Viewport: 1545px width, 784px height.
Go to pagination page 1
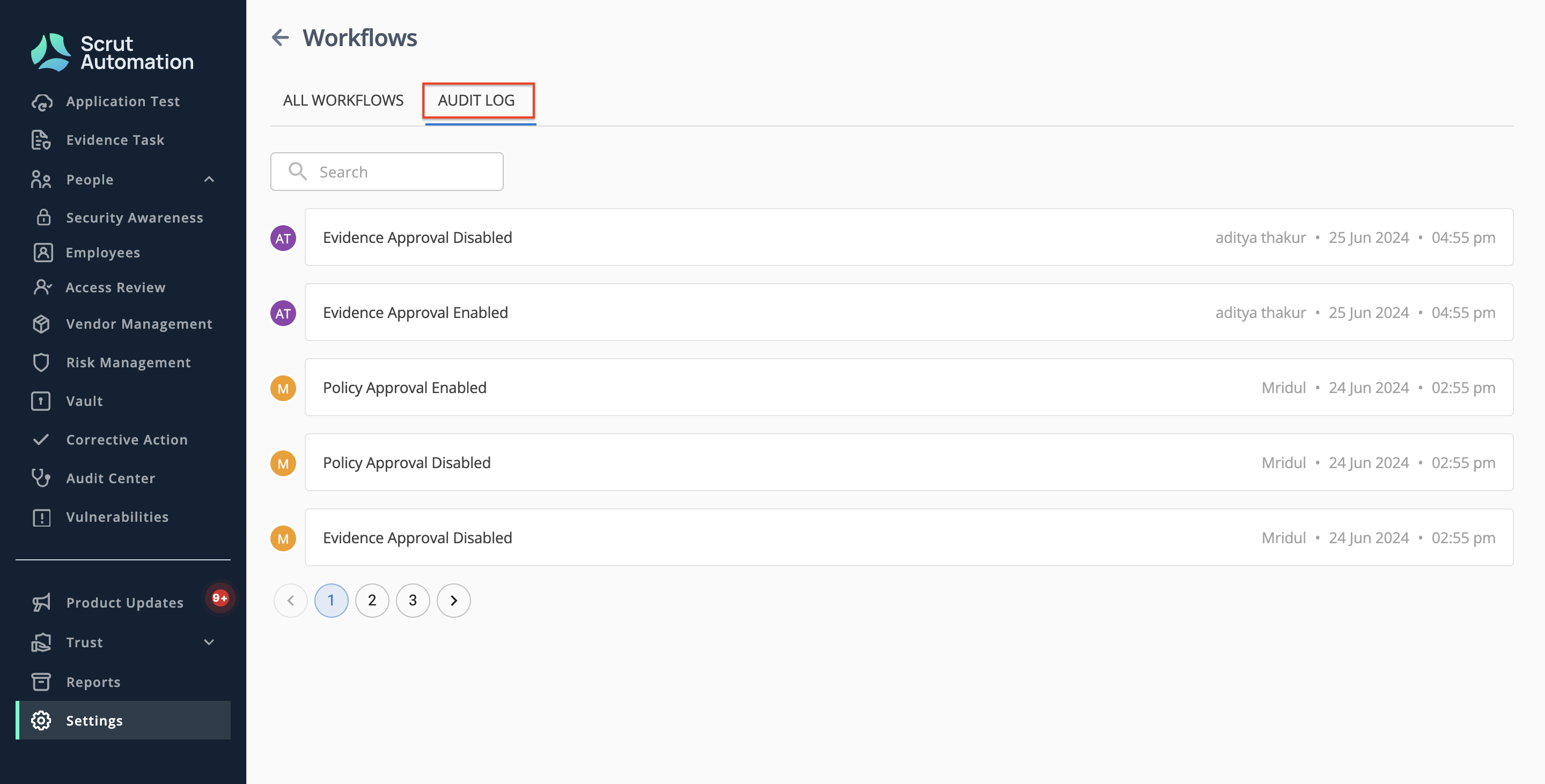click(331, 600)
